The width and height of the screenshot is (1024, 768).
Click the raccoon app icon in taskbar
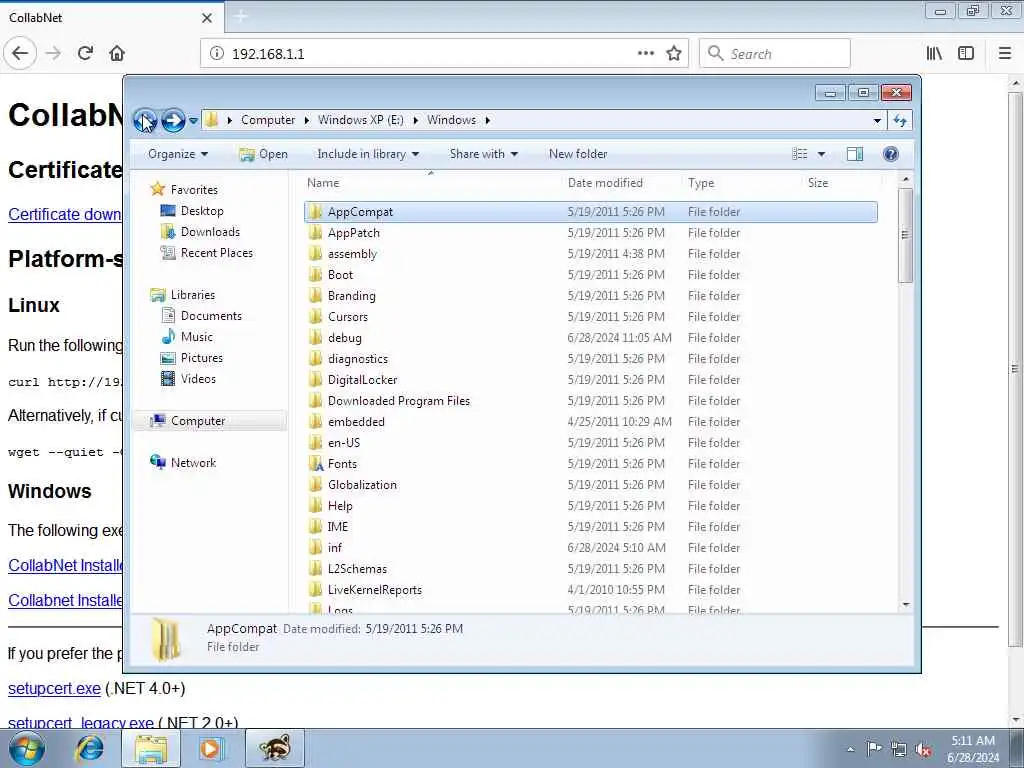[275, 748]
